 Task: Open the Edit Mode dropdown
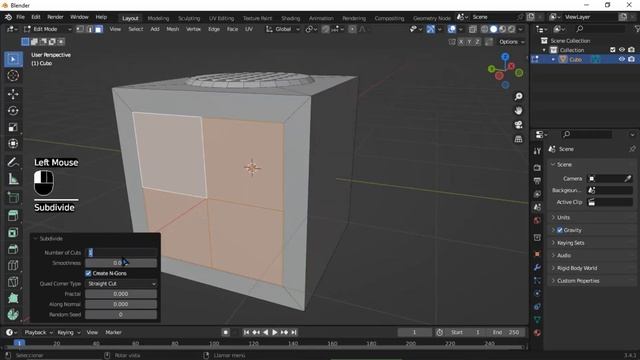(x=47, y=29)
